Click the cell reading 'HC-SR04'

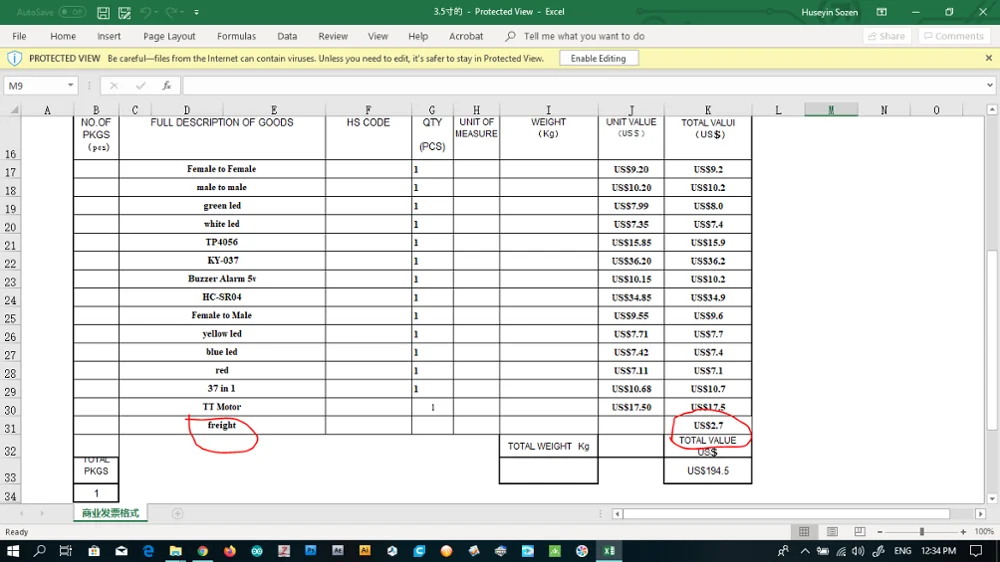tap(222, 297)
